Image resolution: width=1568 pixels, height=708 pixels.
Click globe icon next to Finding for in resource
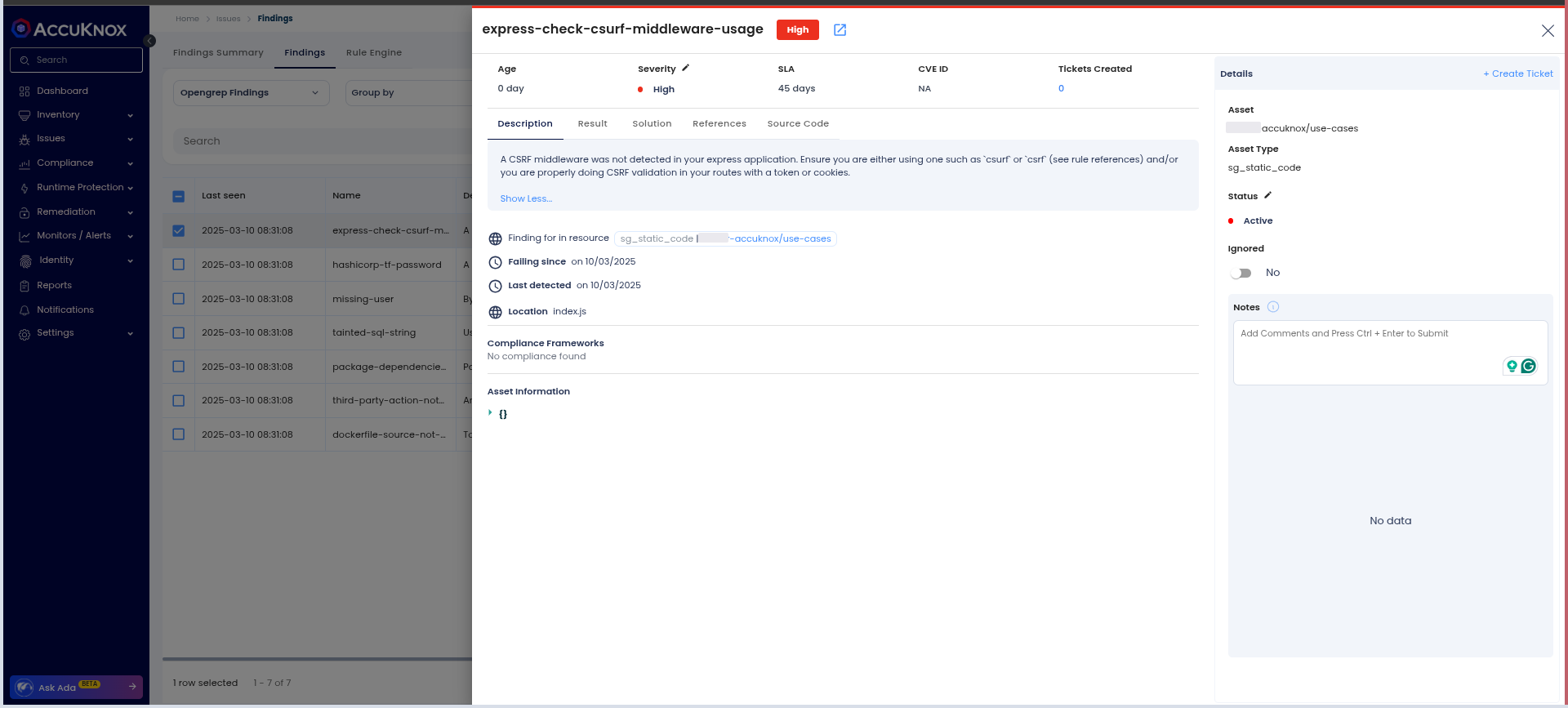pyautogui.click(x=495, y=239)
